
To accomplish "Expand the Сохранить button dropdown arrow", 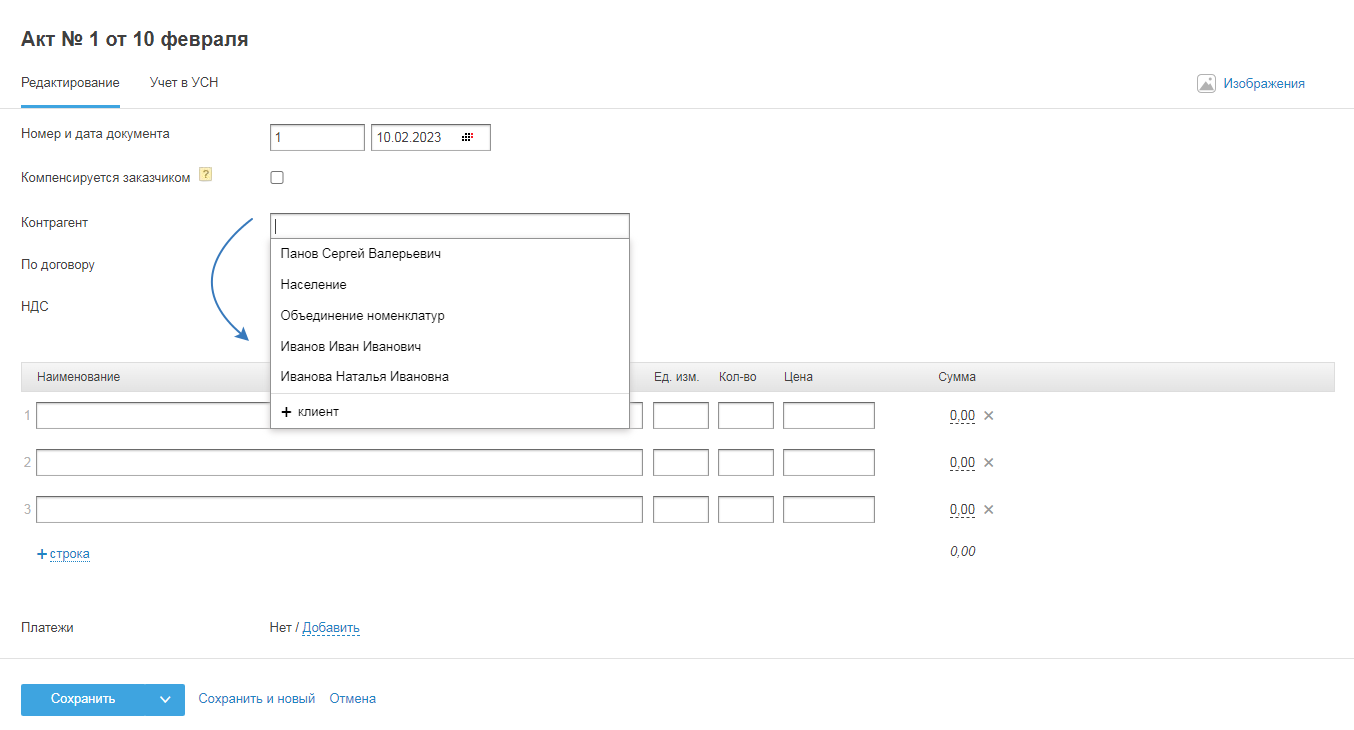I will point(165,700).
